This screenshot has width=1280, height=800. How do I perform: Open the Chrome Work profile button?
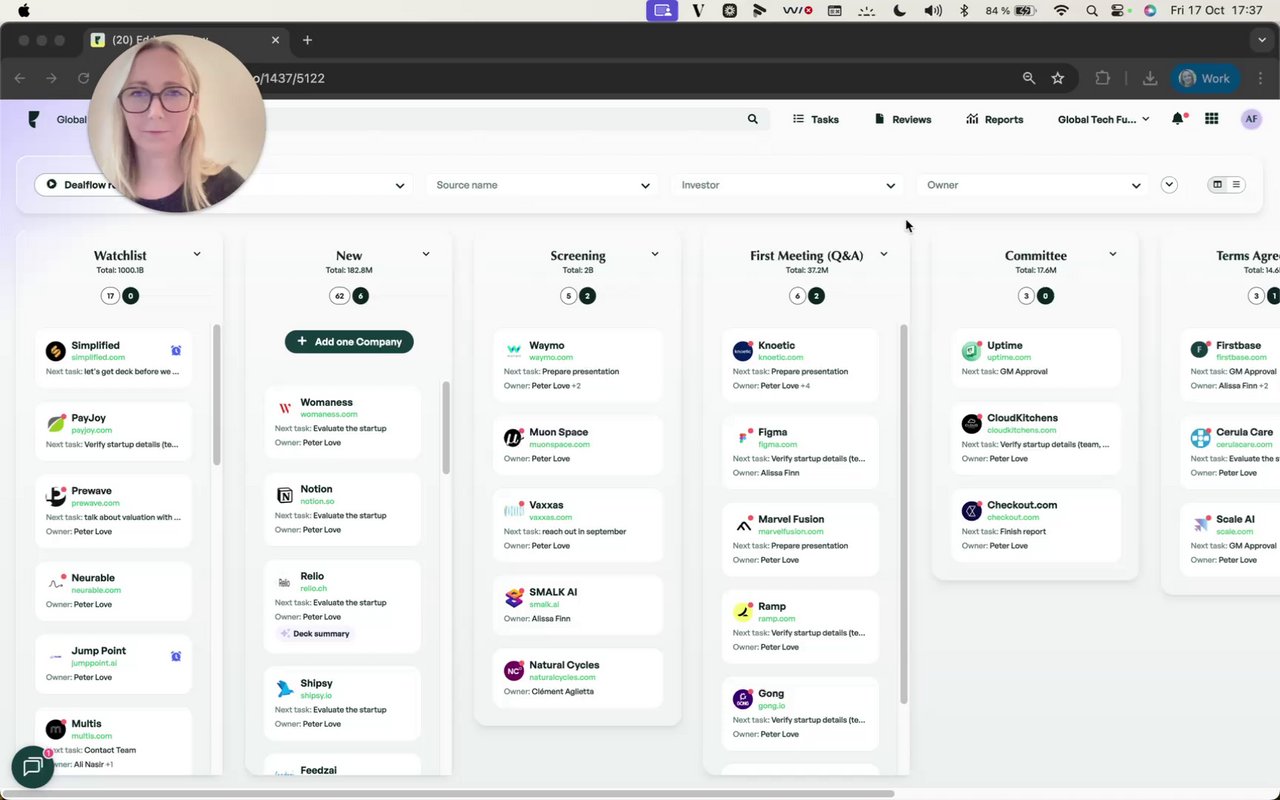tap(1206, 78)
